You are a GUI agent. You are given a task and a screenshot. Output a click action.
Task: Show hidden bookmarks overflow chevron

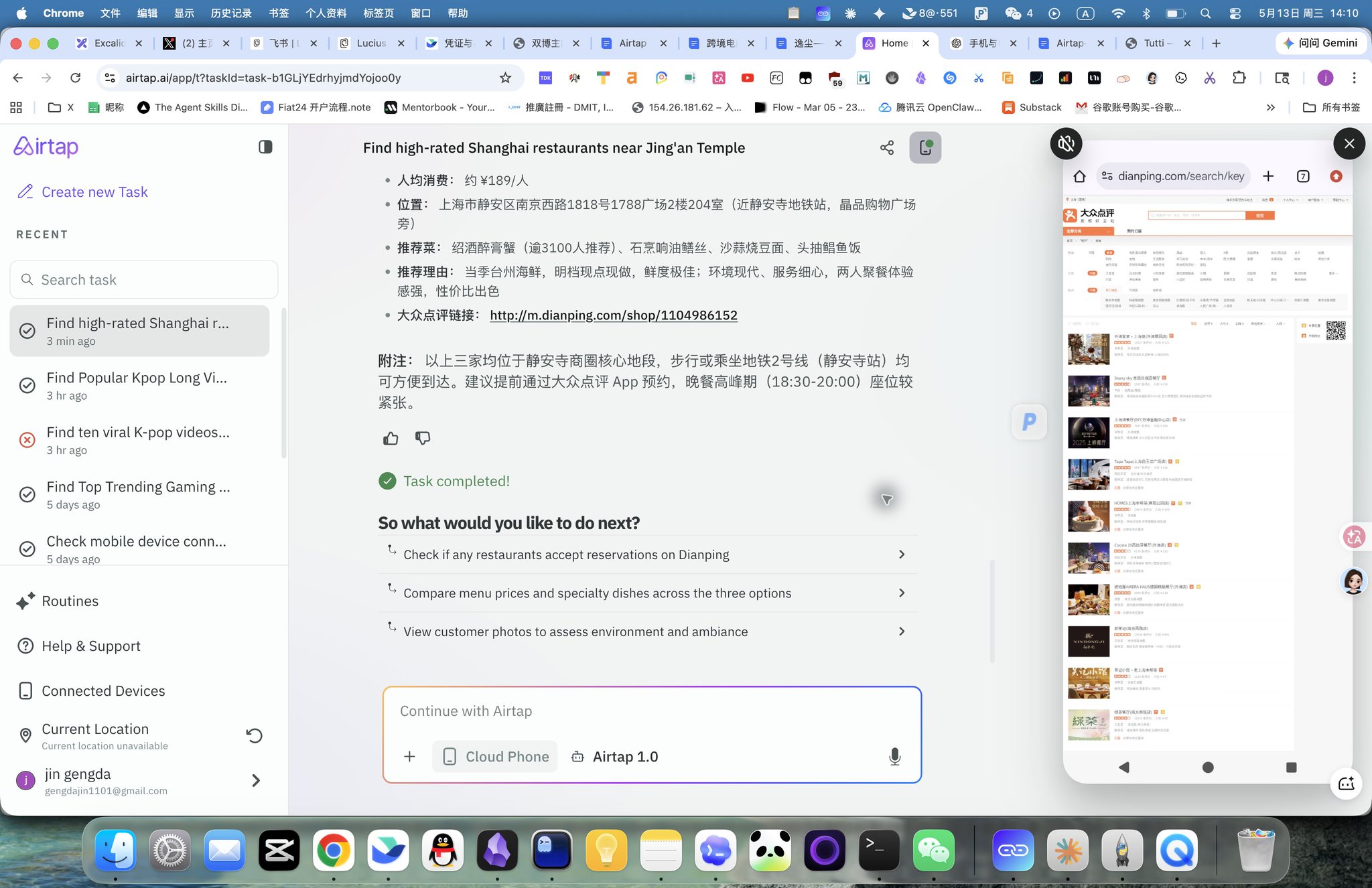(1270, 107)
